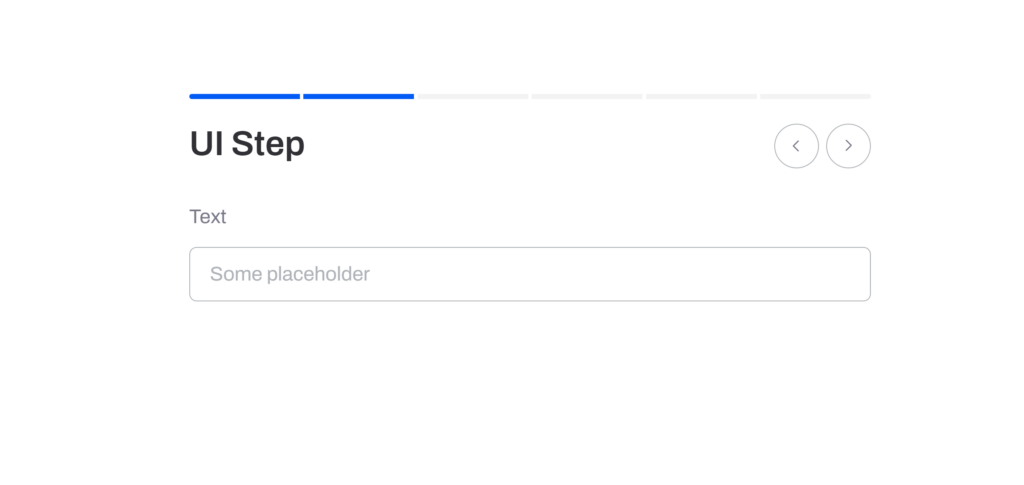Click the next step chevron icon
Viewport: 1024px width, 485px height.
[848, 146]
